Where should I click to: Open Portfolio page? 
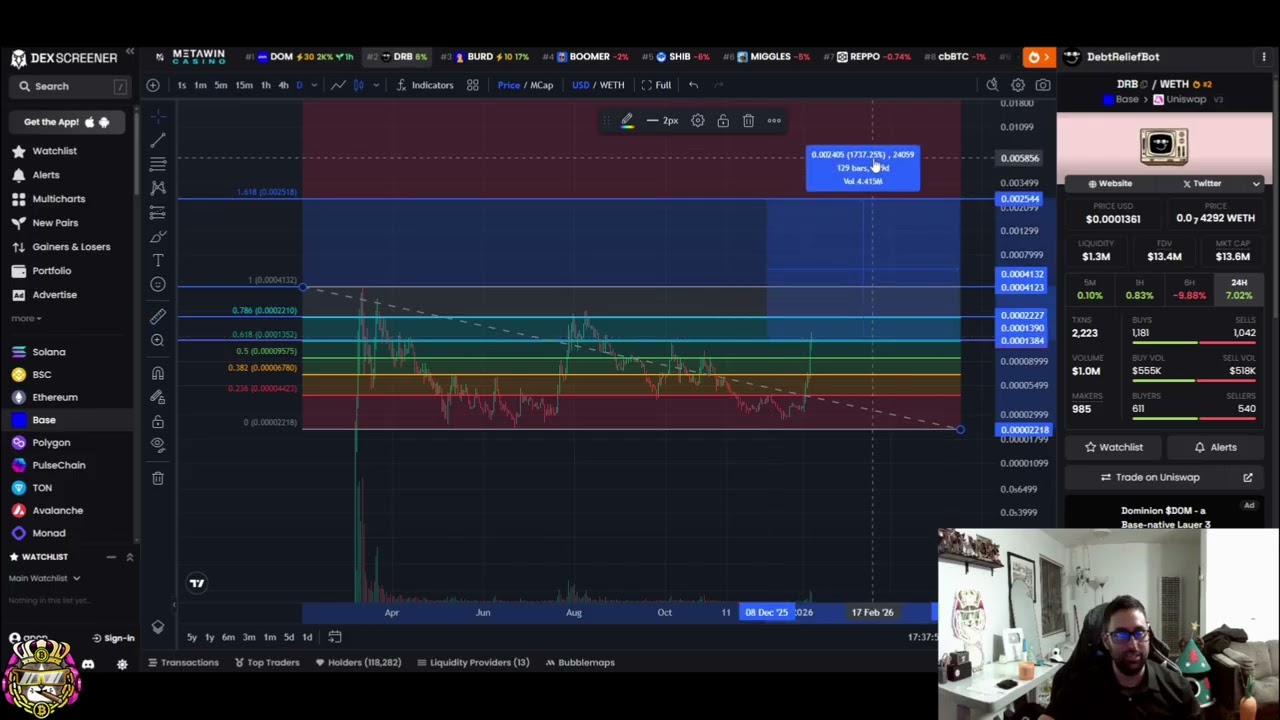[x=52, y=271]
